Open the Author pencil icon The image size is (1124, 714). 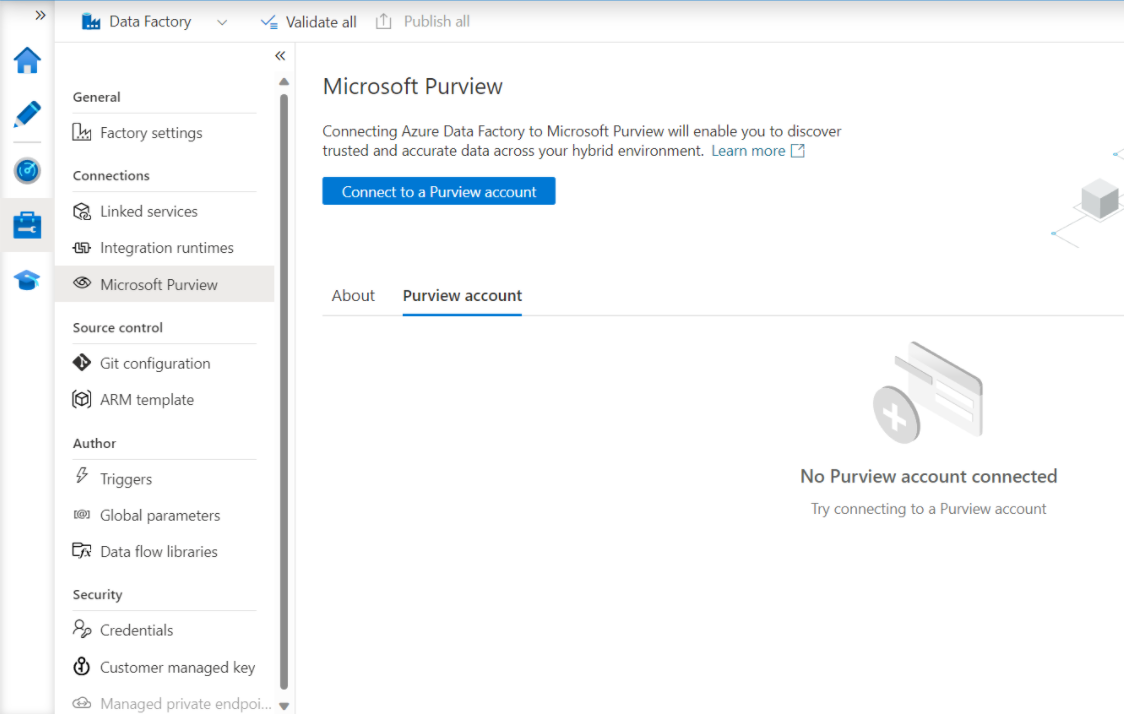point(27,115)
